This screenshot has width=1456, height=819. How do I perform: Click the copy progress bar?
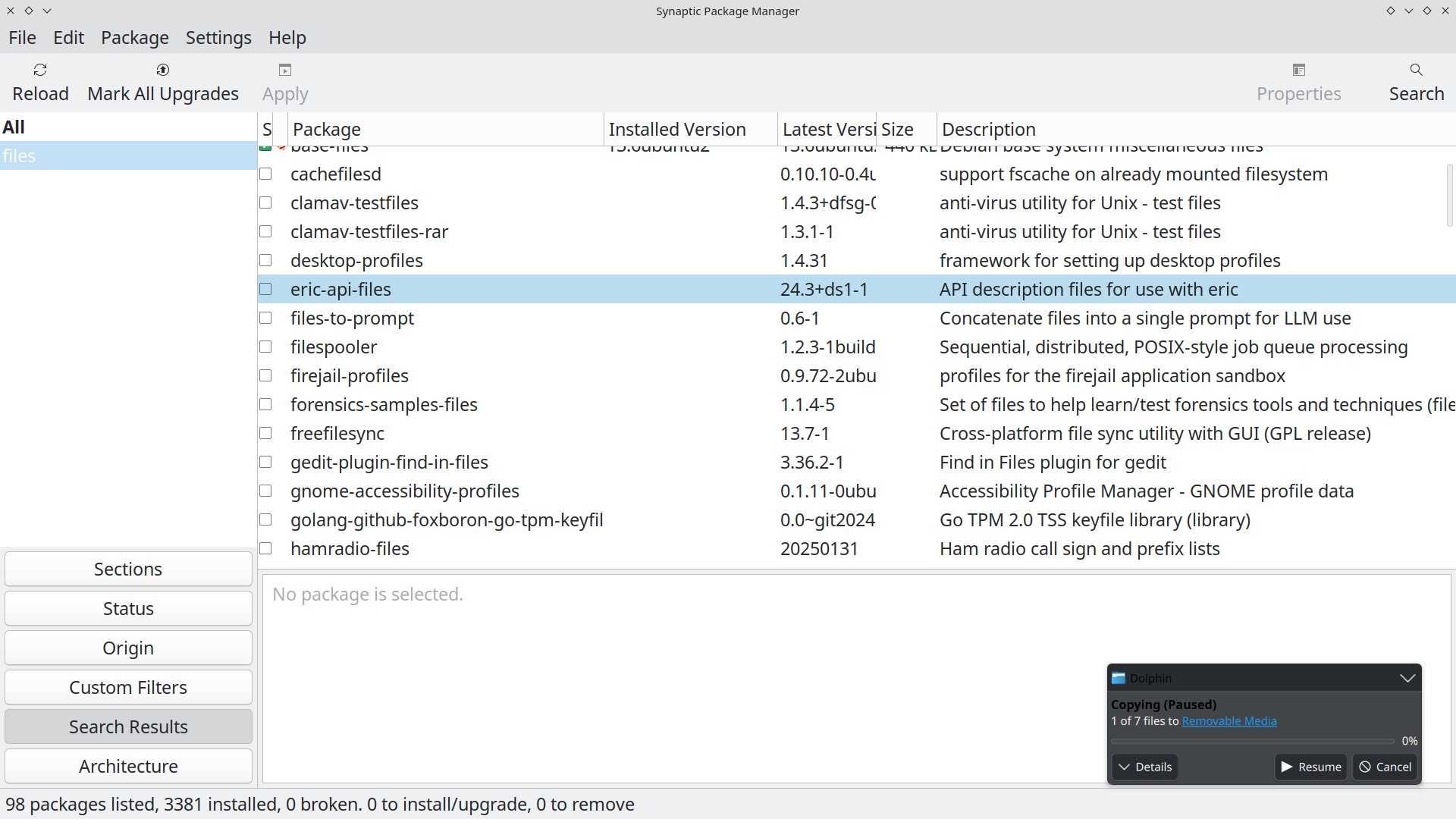[x=1252, y=741]
